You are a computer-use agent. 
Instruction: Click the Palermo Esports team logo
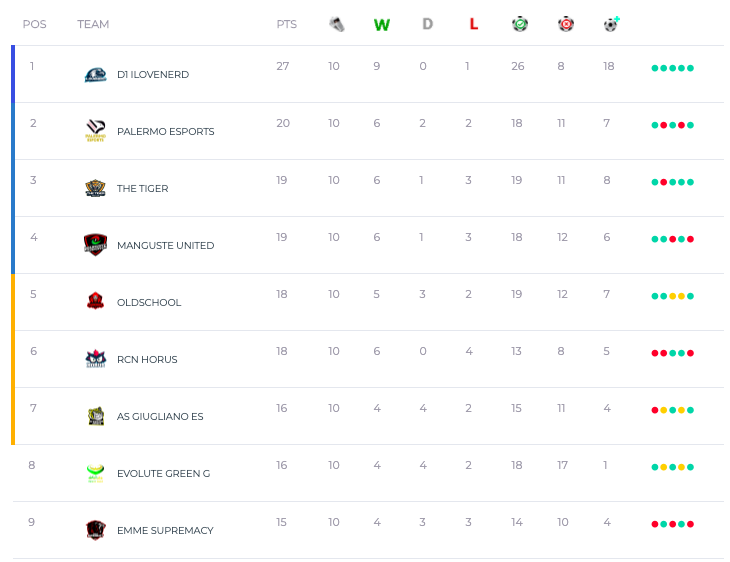pyautogui.click(x=95, y=131)
